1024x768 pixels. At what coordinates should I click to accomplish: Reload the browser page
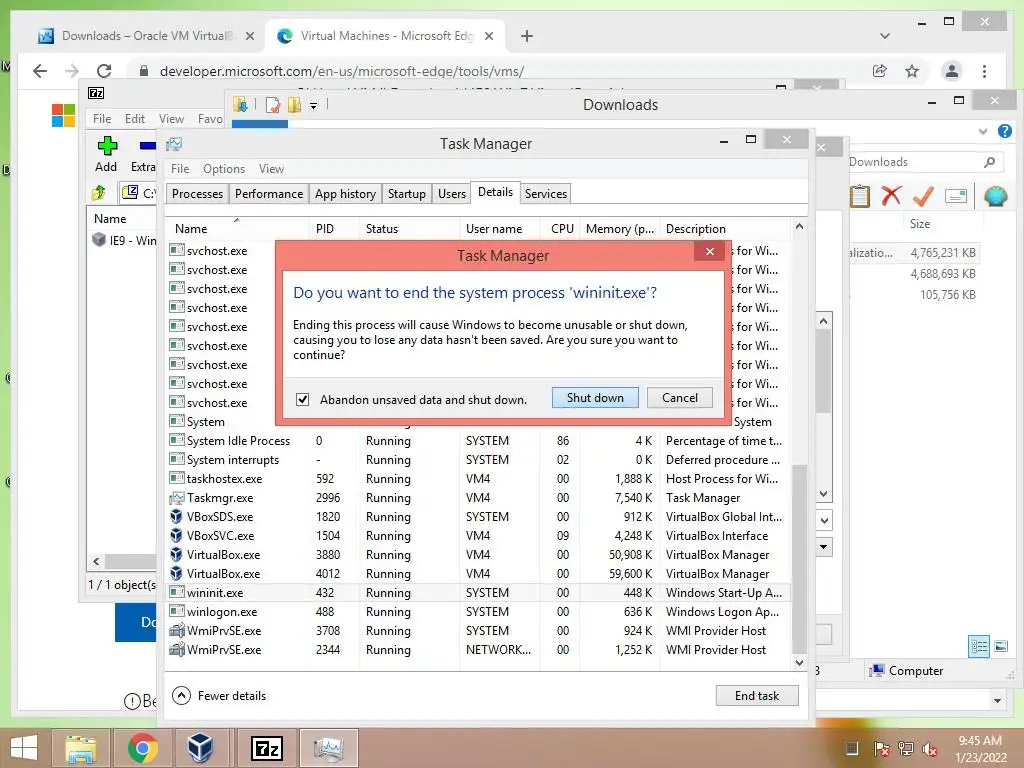(104, 71)
